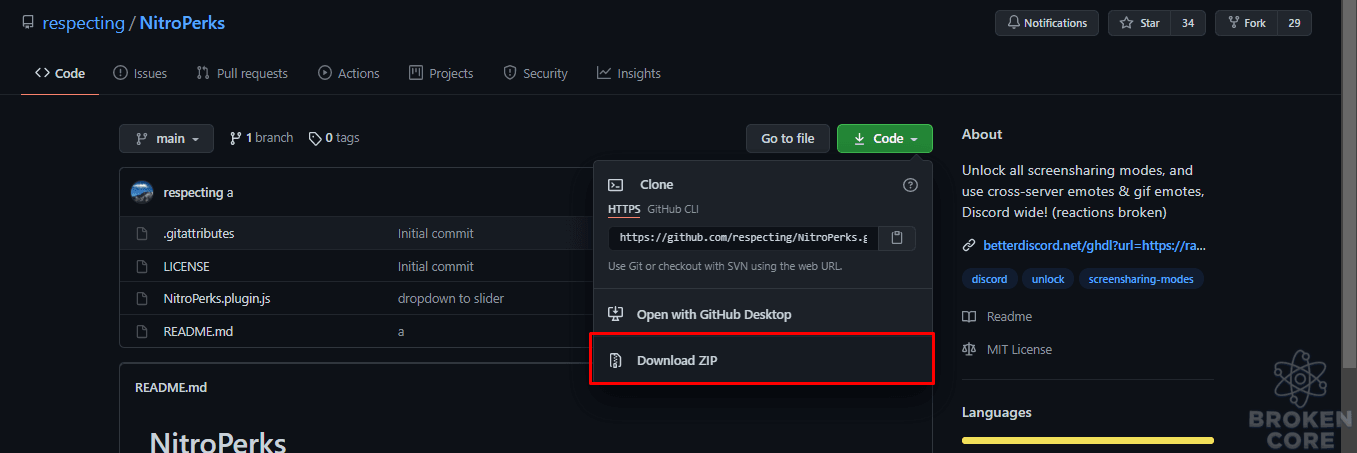Image resolution: width=1357 pixels, height=453 pixels.
Task: Click the discord topic tag
Action: point(989,279)
